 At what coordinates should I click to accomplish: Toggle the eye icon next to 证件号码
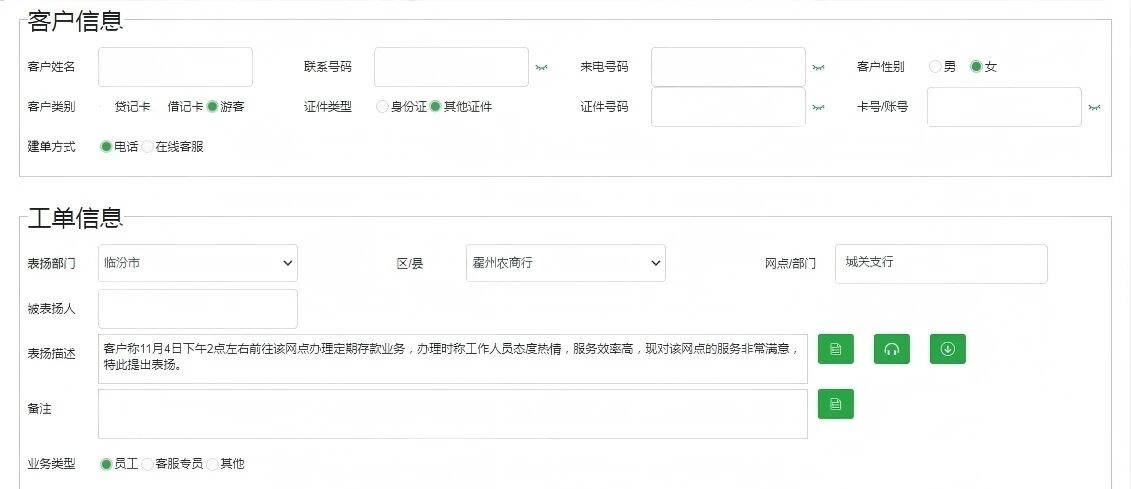[818, 107]
